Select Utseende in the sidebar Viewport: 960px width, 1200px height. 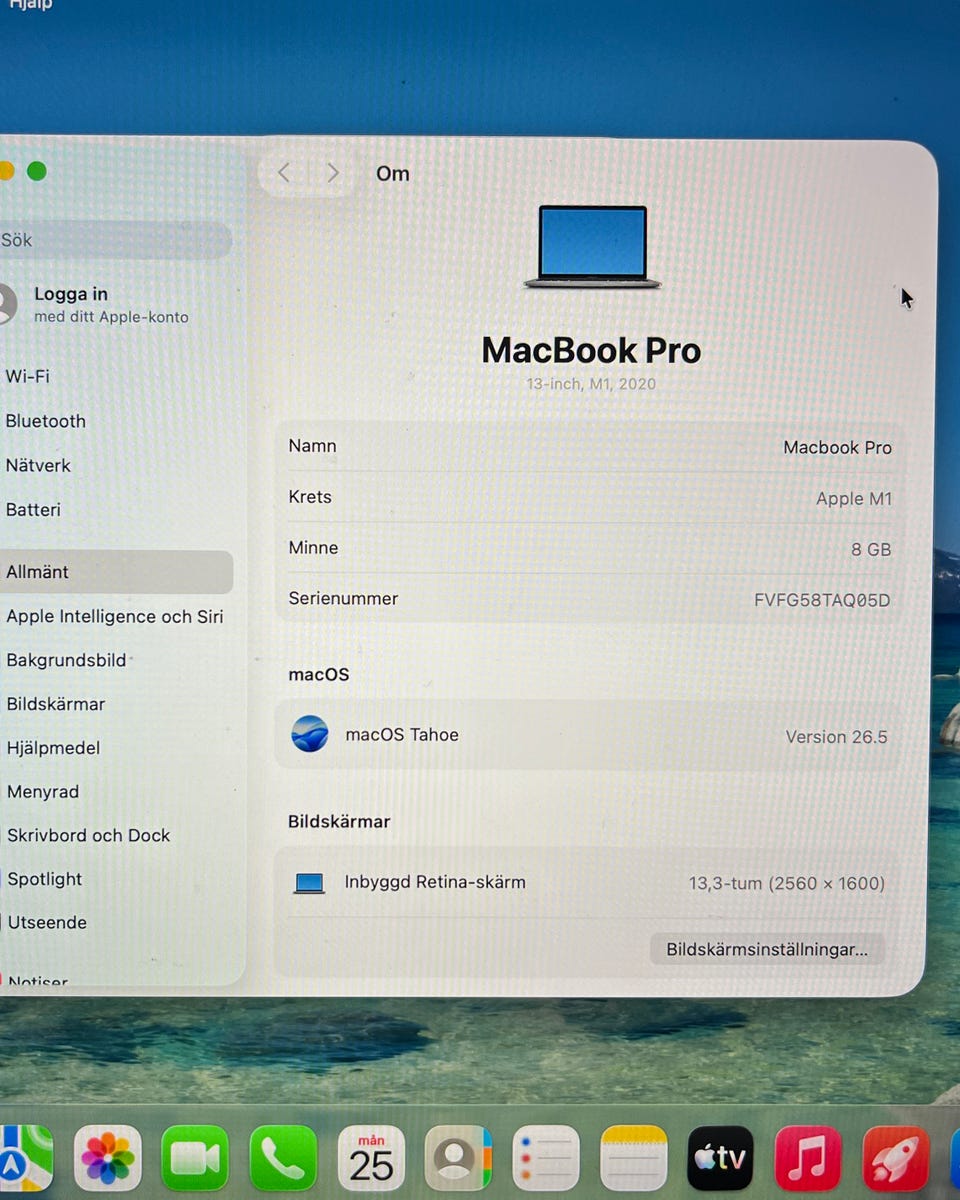[x=47, y=922]
